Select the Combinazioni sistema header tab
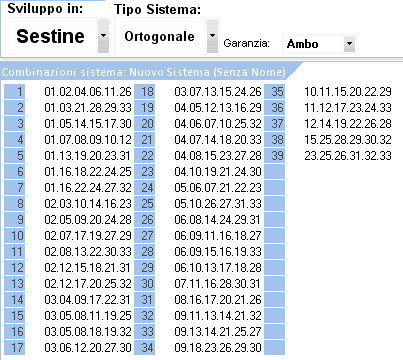The image size is (403, 360). 143,72
